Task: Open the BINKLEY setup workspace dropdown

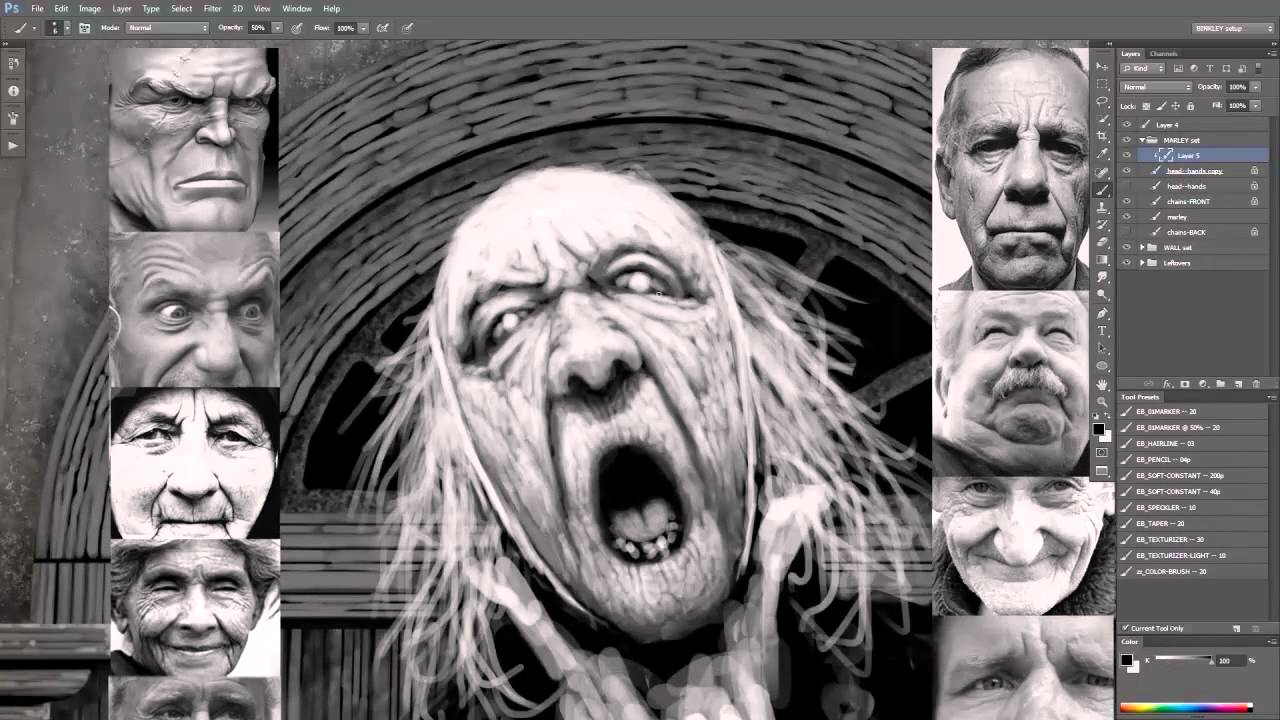Action: [1233, 28]
